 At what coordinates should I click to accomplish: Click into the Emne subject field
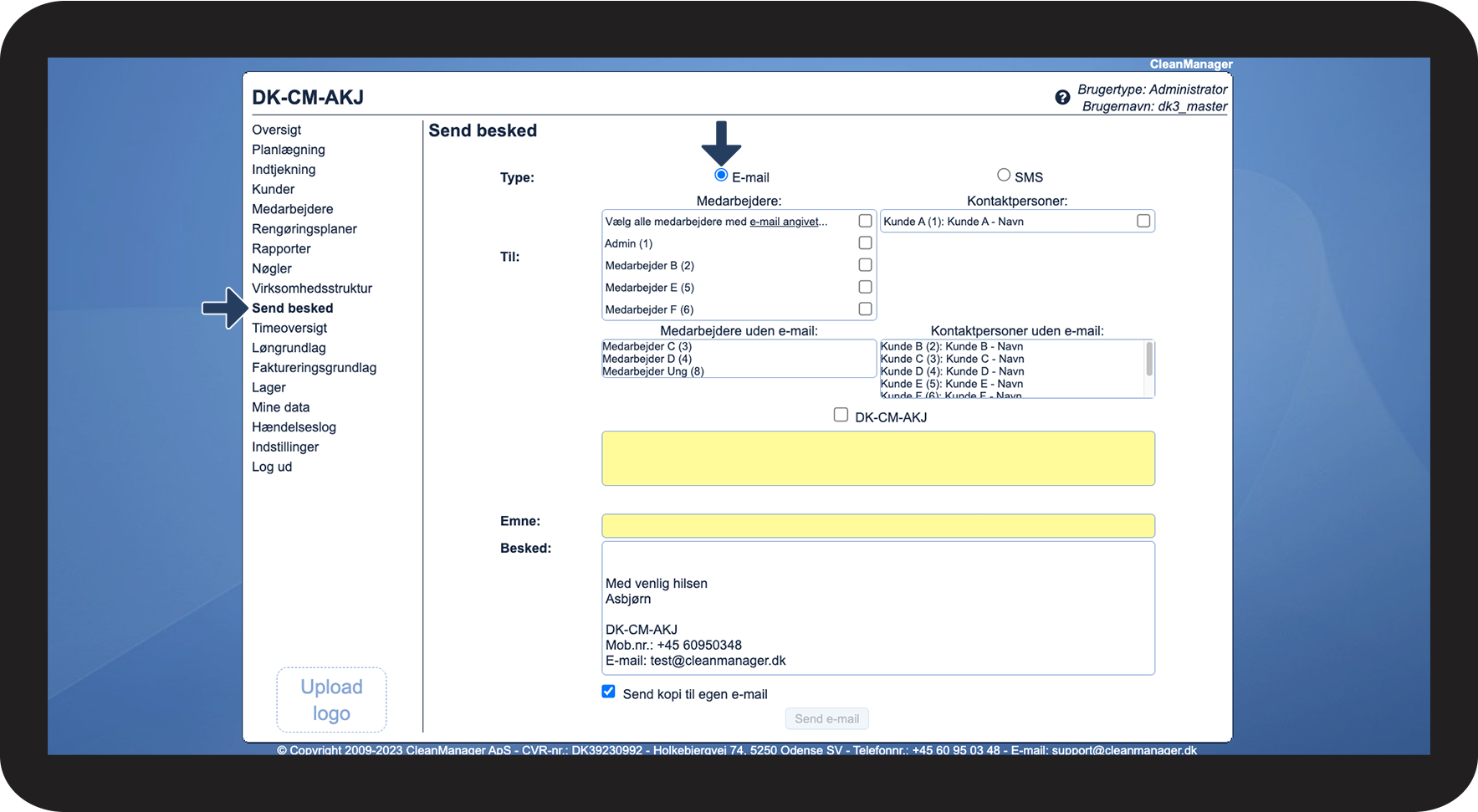click(877, 526)
